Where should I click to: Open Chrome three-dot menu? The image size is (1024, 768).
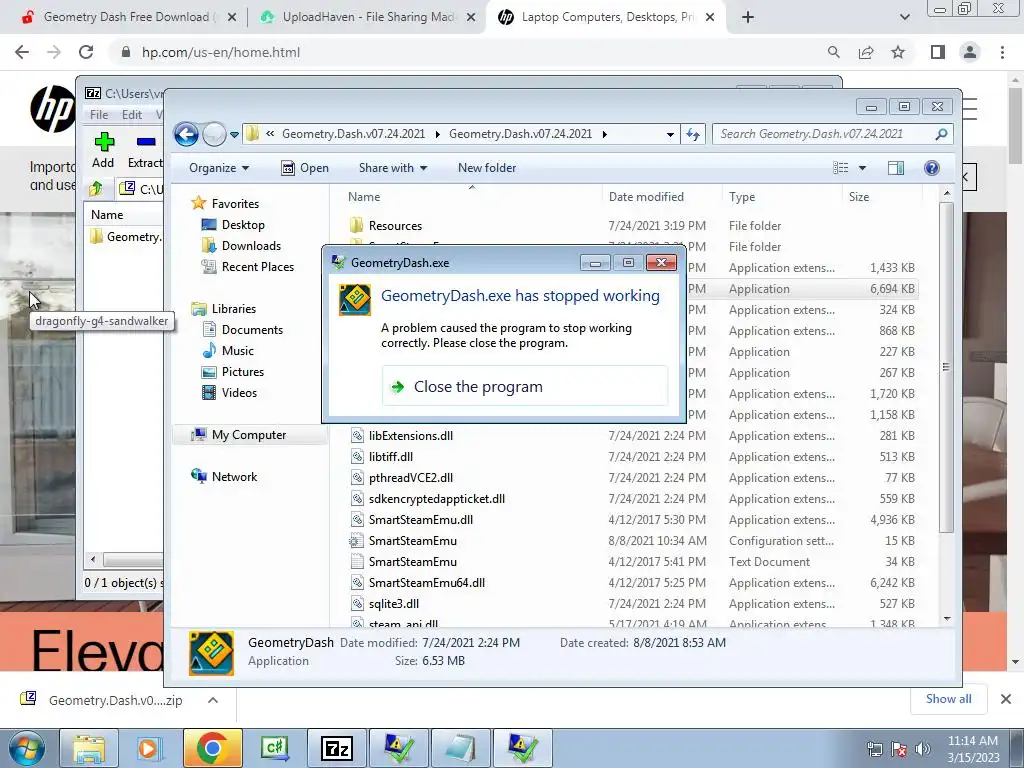click(1002, 52)
